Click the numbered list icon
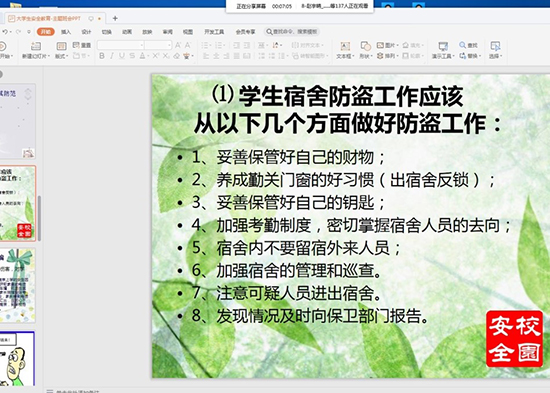Screen dimensions: 550x393 [220, 45]
